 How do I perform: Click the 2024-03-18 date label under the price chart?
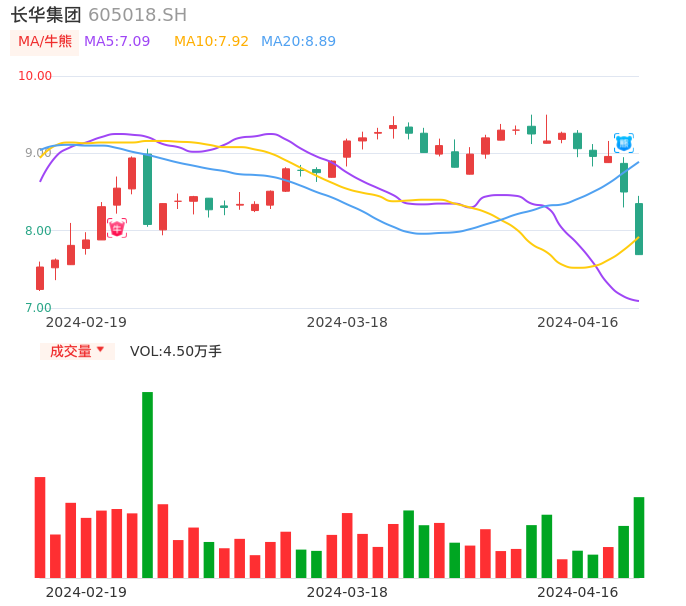pos(347,322)
